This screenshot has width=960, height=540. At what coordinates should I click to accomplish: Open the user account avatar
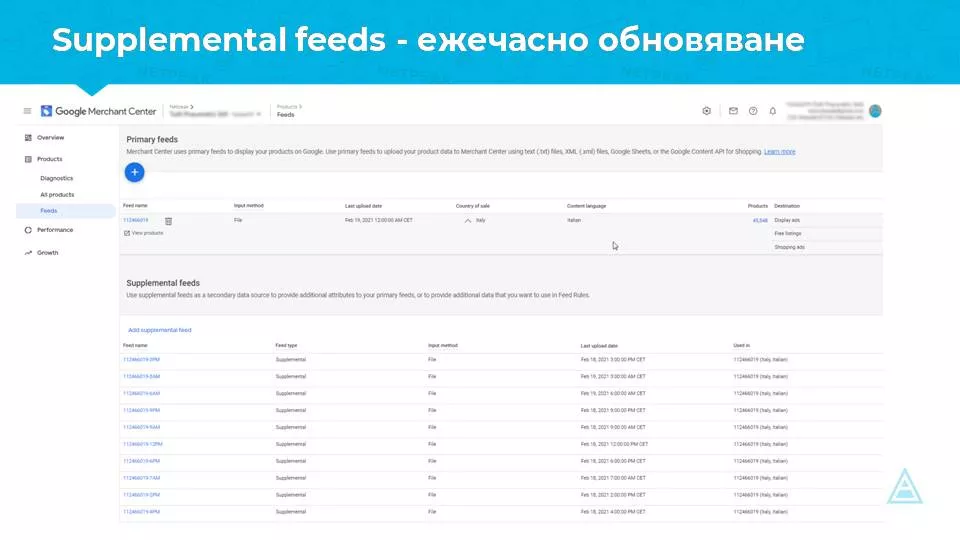(x=875, y=111)
